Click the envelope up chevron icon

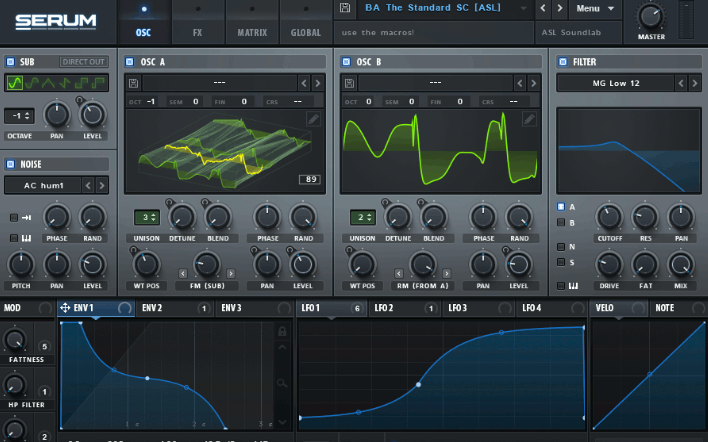pyautogui.click(x=282, y=347)
